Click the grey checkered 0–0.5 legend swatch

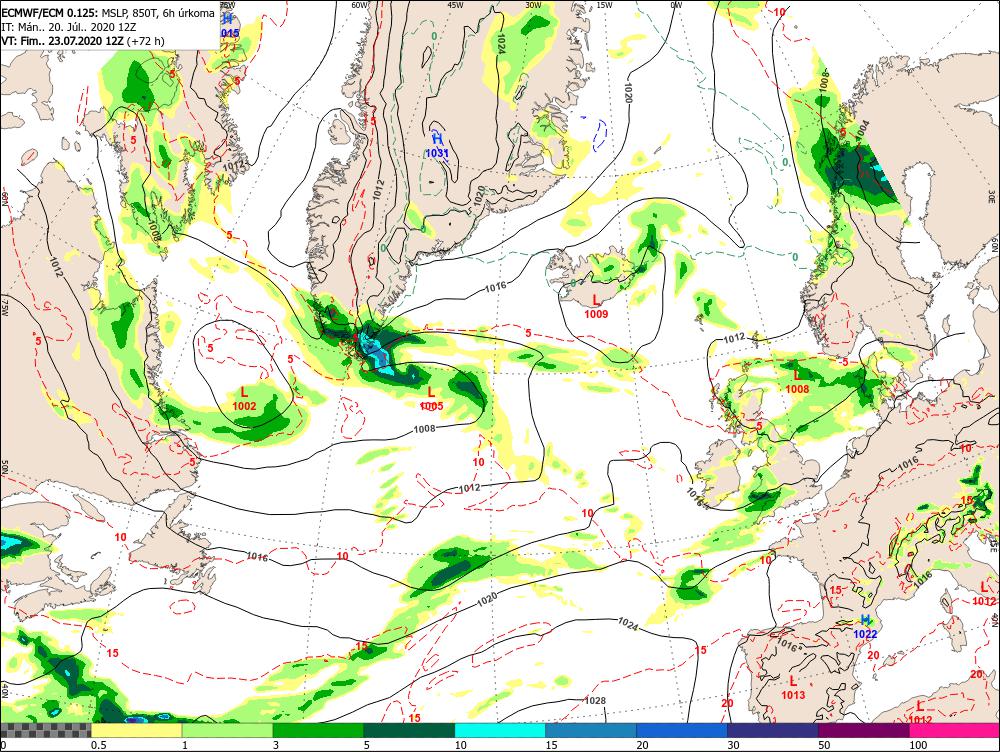pyautogui.click(x=46, y=730)
